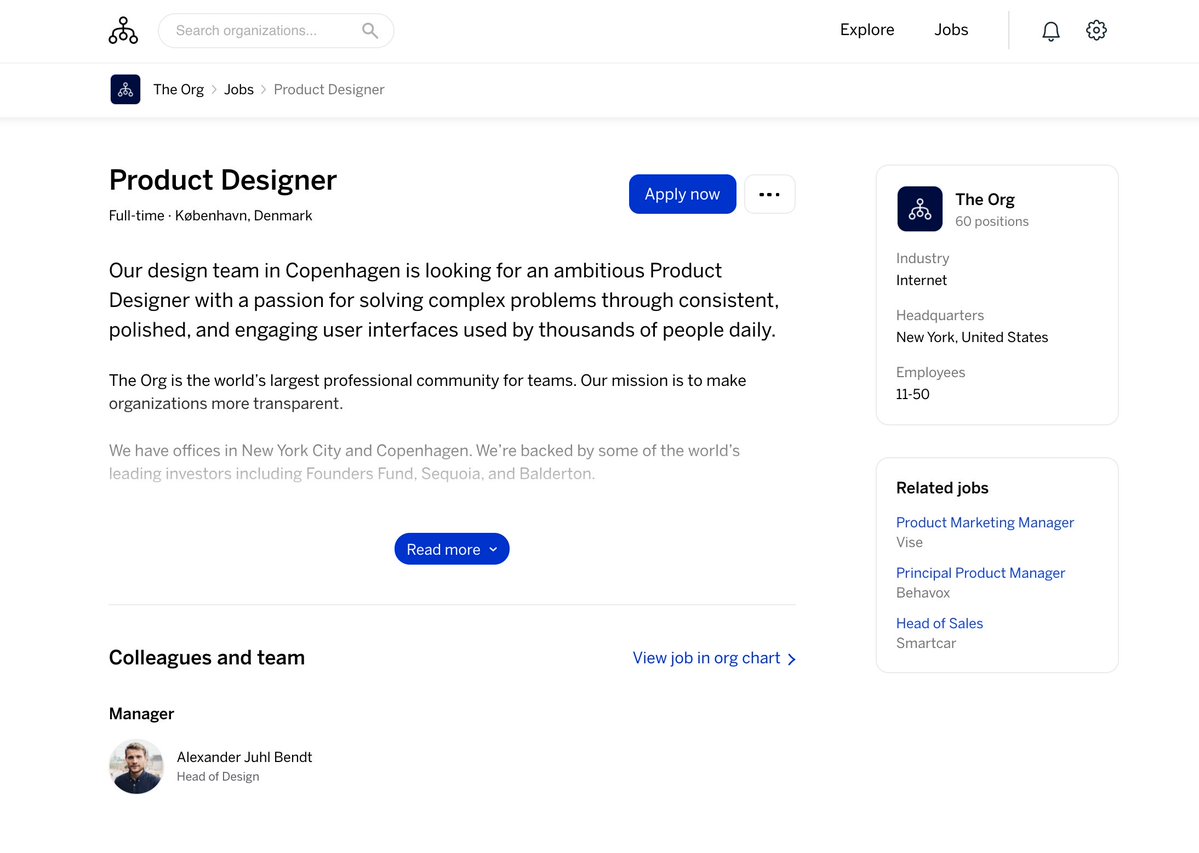This screenshot has width=1199, height=853.
Task: Open the Explore menu item
Action: [x=866, y=30]
